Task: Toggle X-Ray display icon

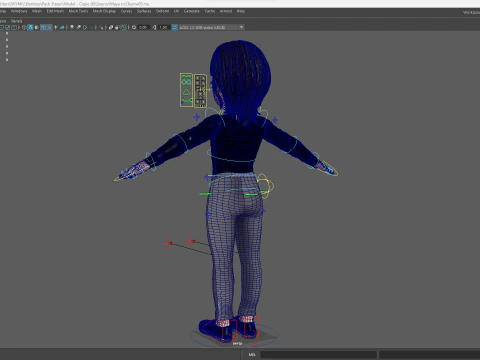Action: (111, 27)
